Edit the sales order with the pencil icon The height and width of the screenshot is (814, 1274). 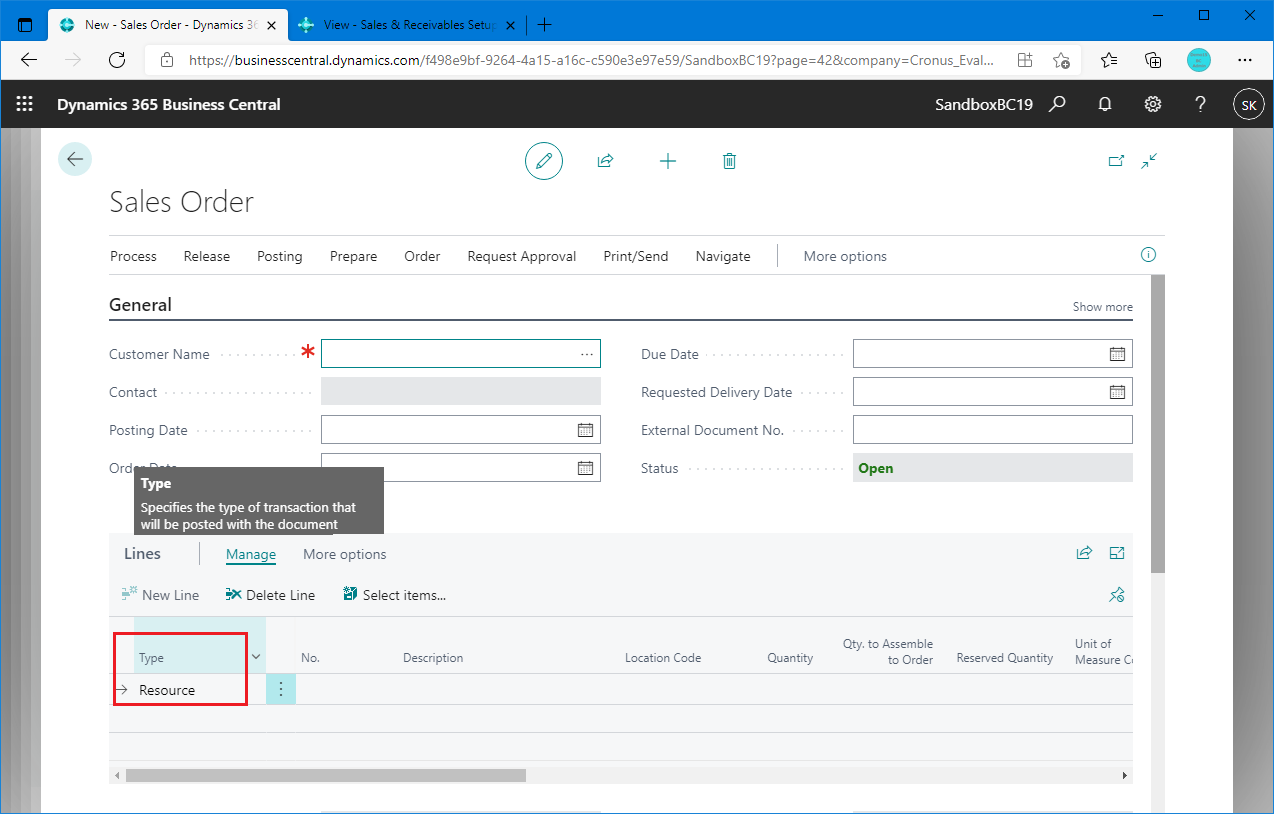click(x=543, y=161)
